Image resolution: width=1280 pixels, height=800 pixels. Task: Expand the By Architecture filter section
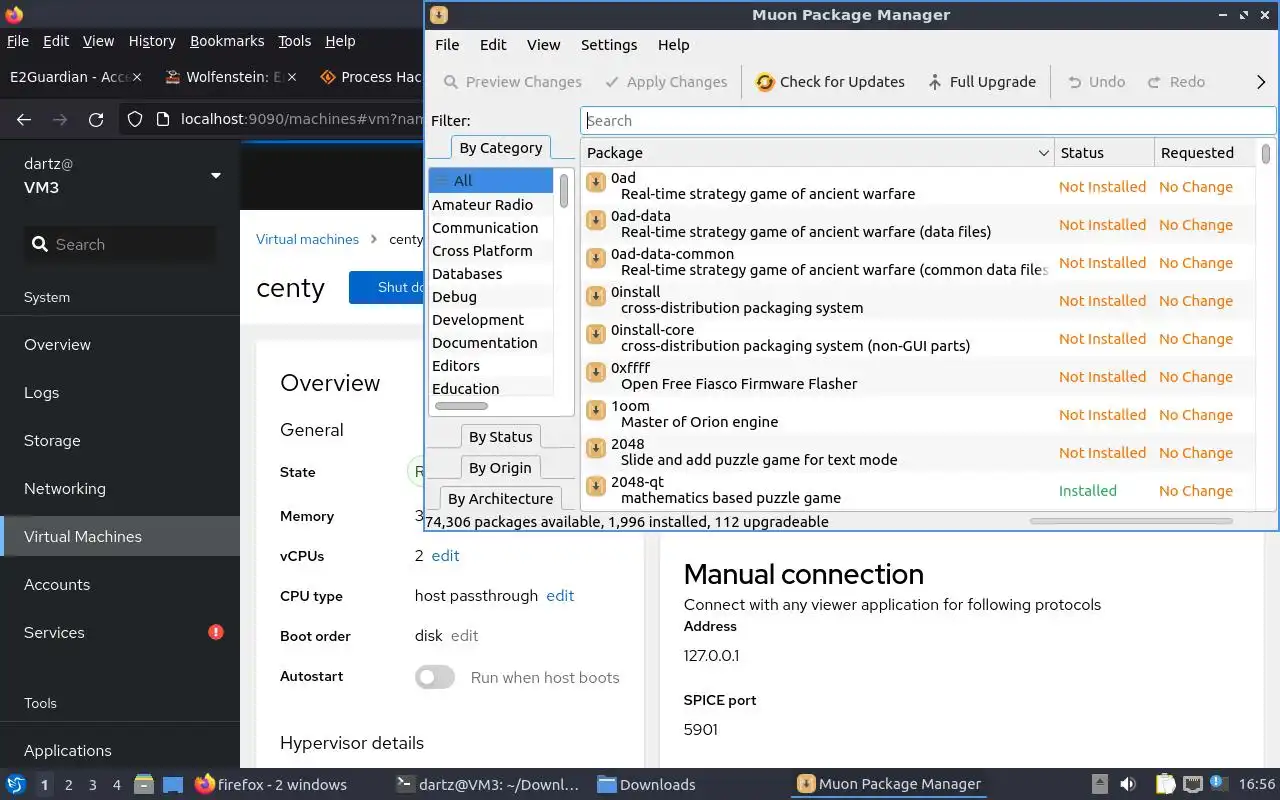pos(500,499)
